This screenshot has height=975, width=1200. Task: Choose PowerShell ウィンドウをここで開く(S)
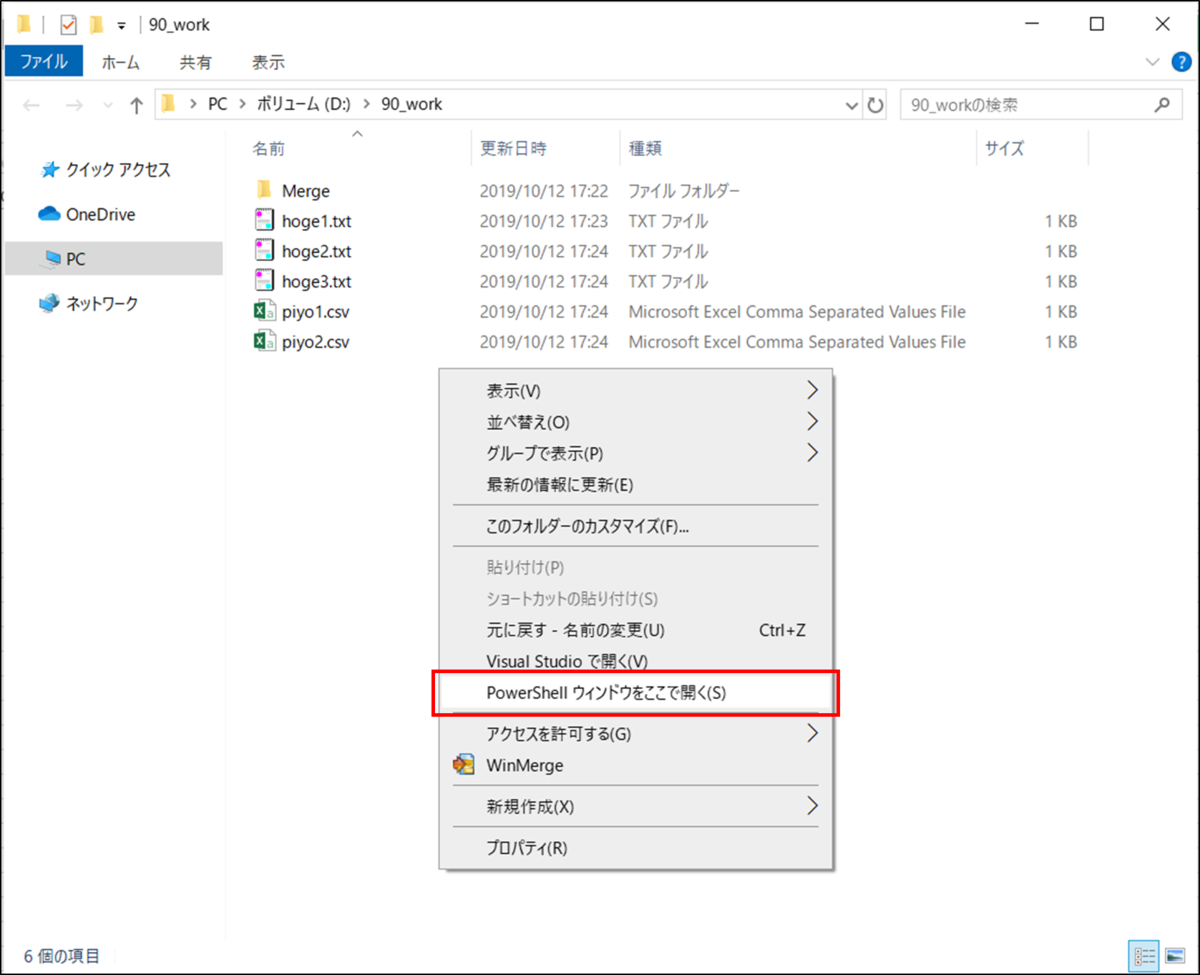coord(636,692)
